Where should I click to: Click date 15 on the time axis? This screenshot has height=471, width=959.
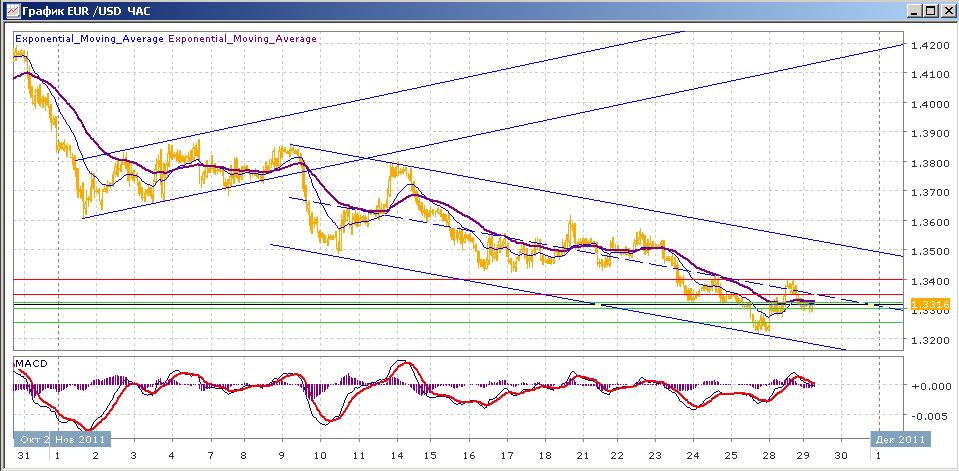click(x=430, y=456)
